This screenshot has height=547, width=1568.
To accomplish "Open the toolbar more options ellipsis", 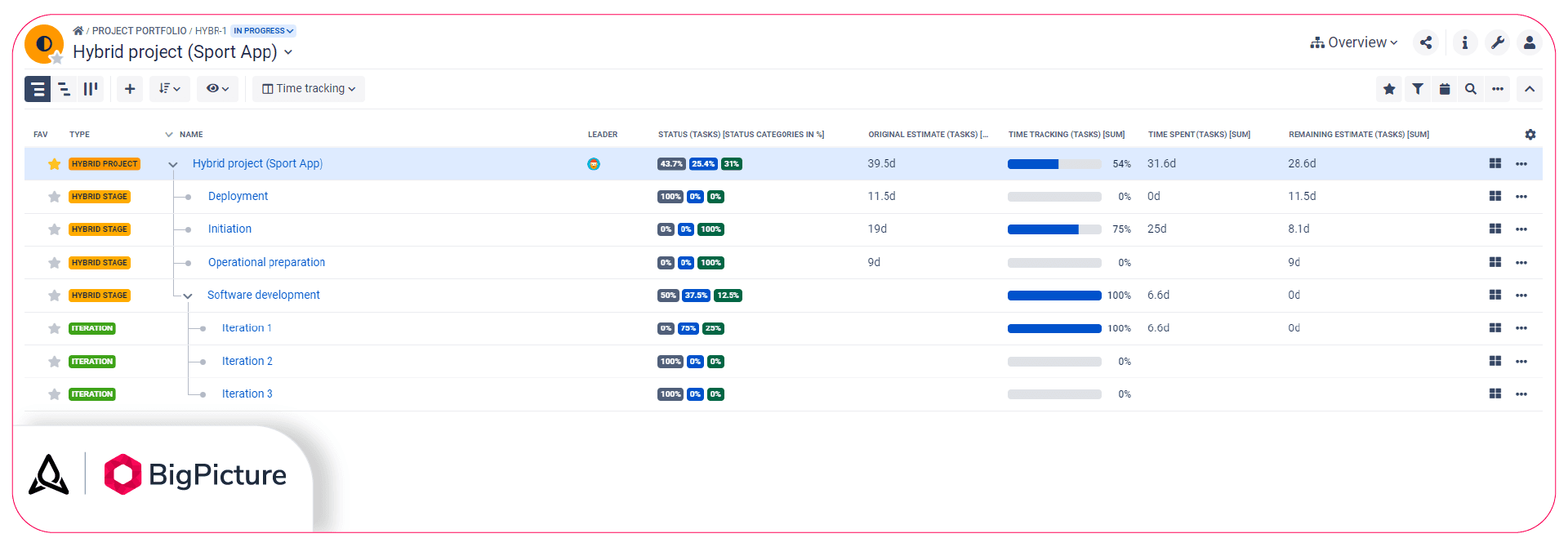I will click(x=1498, y=89).
